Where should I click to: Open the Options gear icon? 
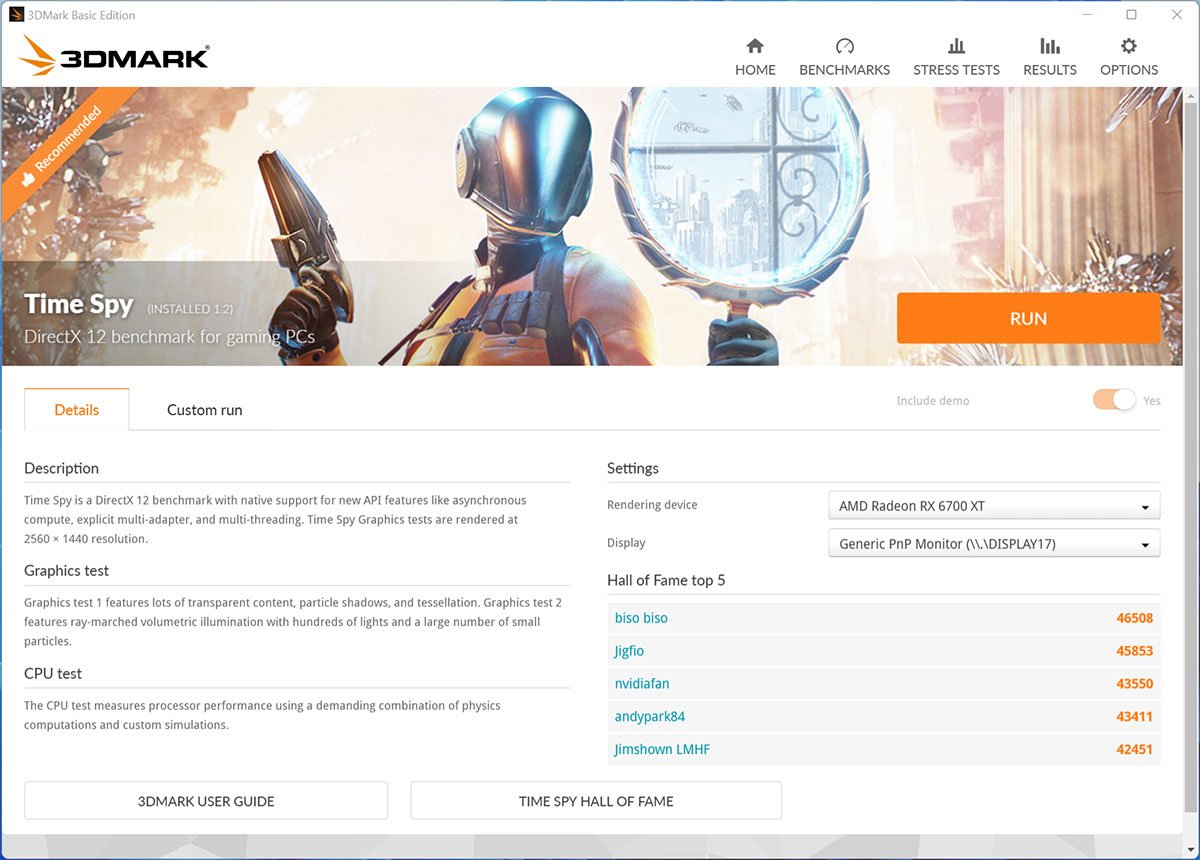[x=1129, y=46]
